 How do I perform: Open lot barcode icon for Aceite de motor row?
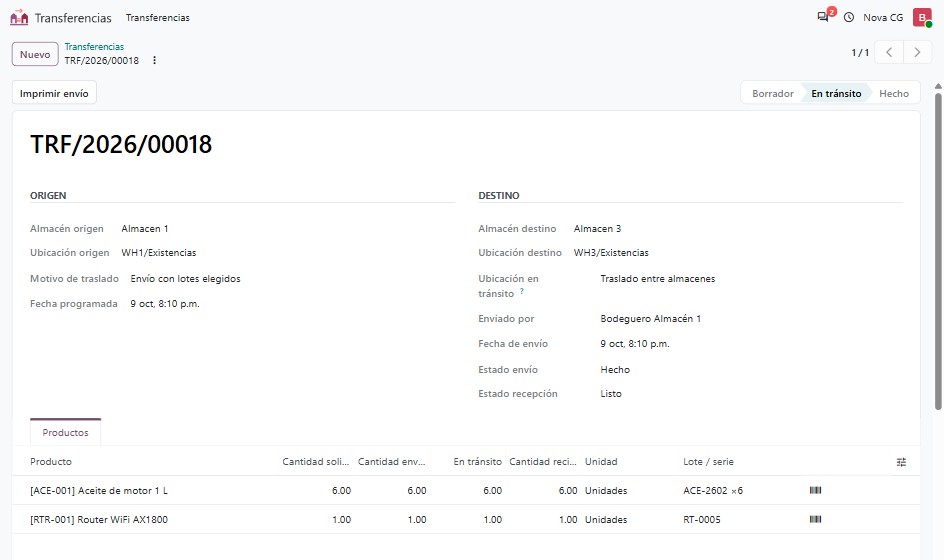(815, 490)
